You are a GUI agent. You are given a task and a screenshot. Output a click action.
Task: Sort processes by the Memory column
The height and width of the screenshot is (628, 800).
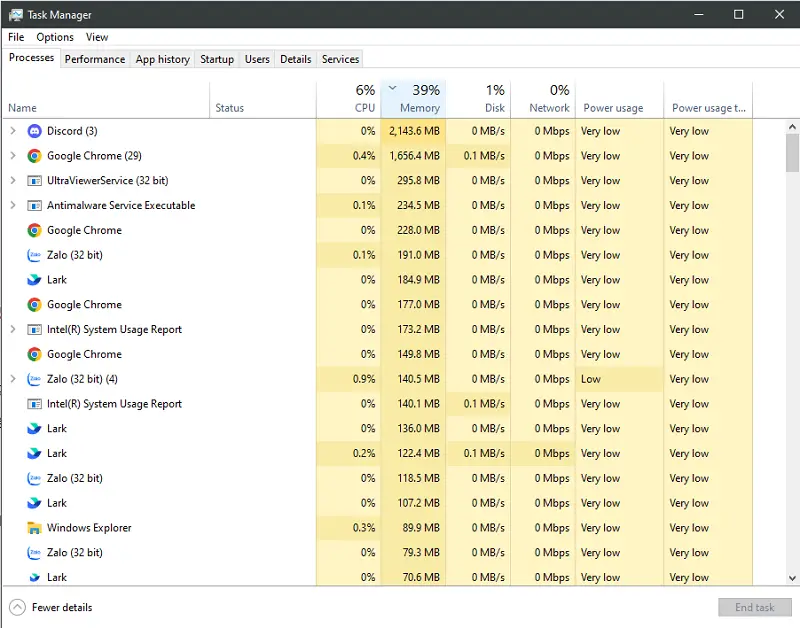[x=419, y=108]
